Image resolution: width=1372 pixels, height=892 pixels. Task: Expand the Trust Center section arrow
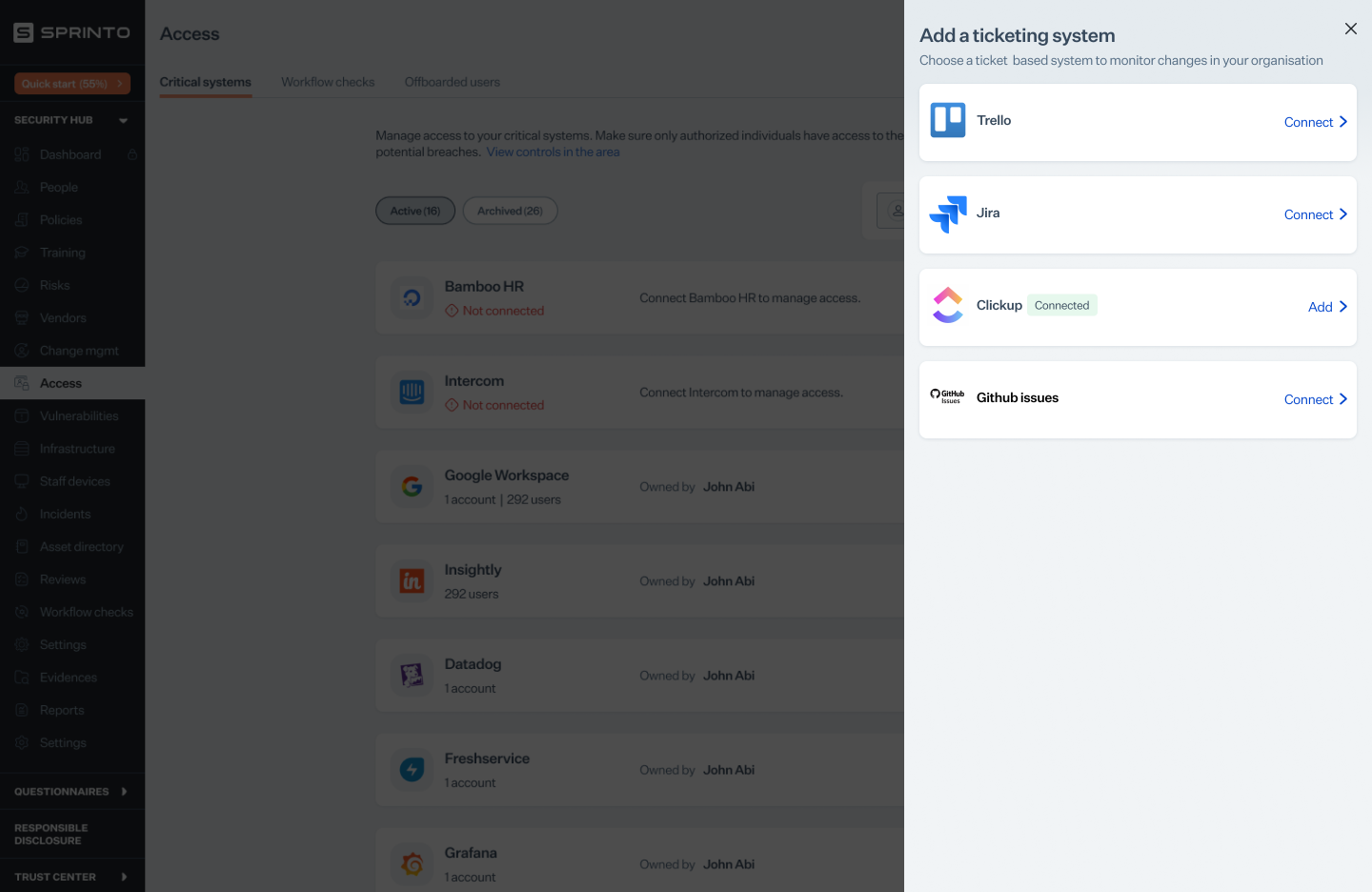coord(124,877)
